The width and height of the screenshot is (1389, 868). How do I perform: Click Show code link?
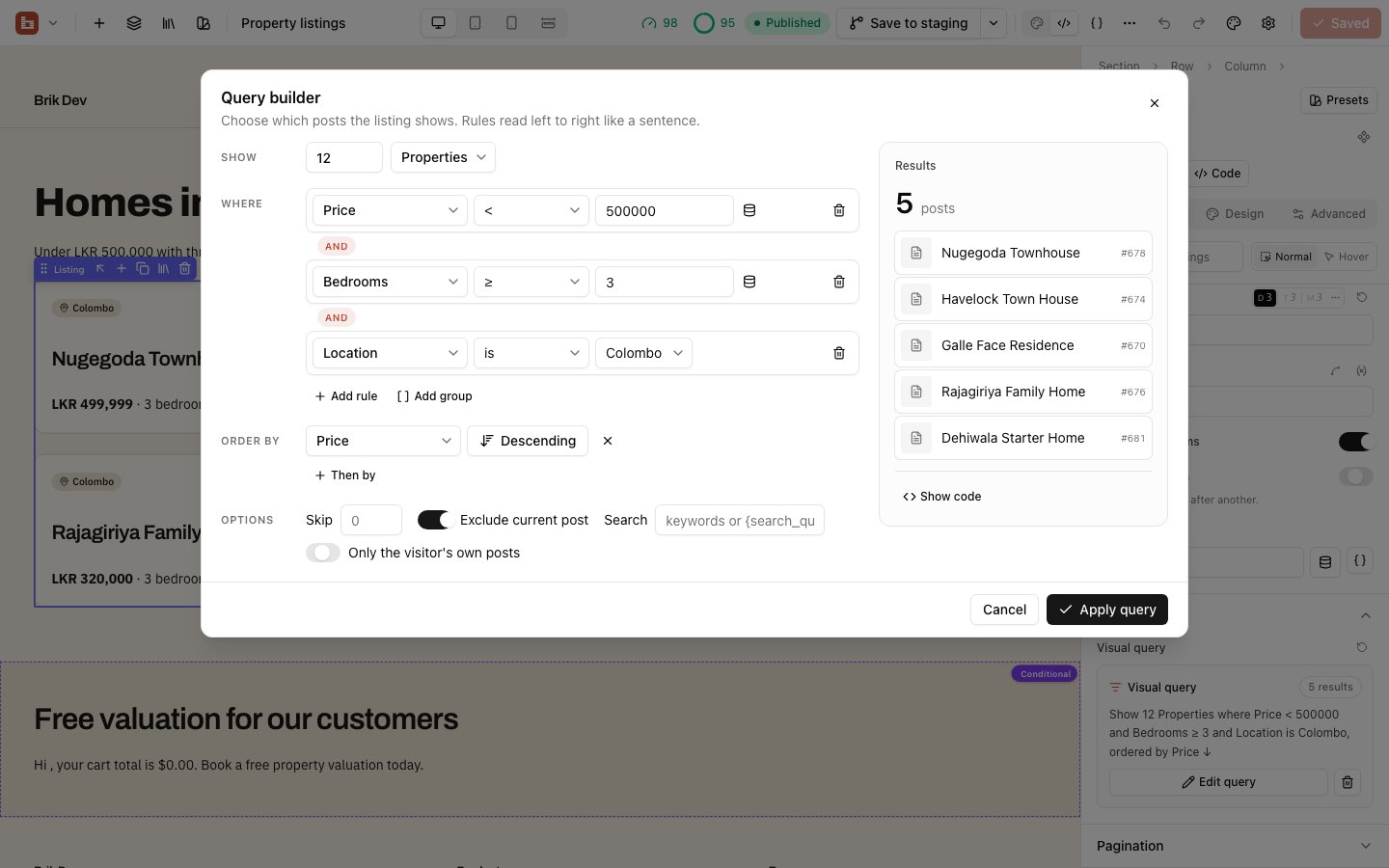[941, 497]
